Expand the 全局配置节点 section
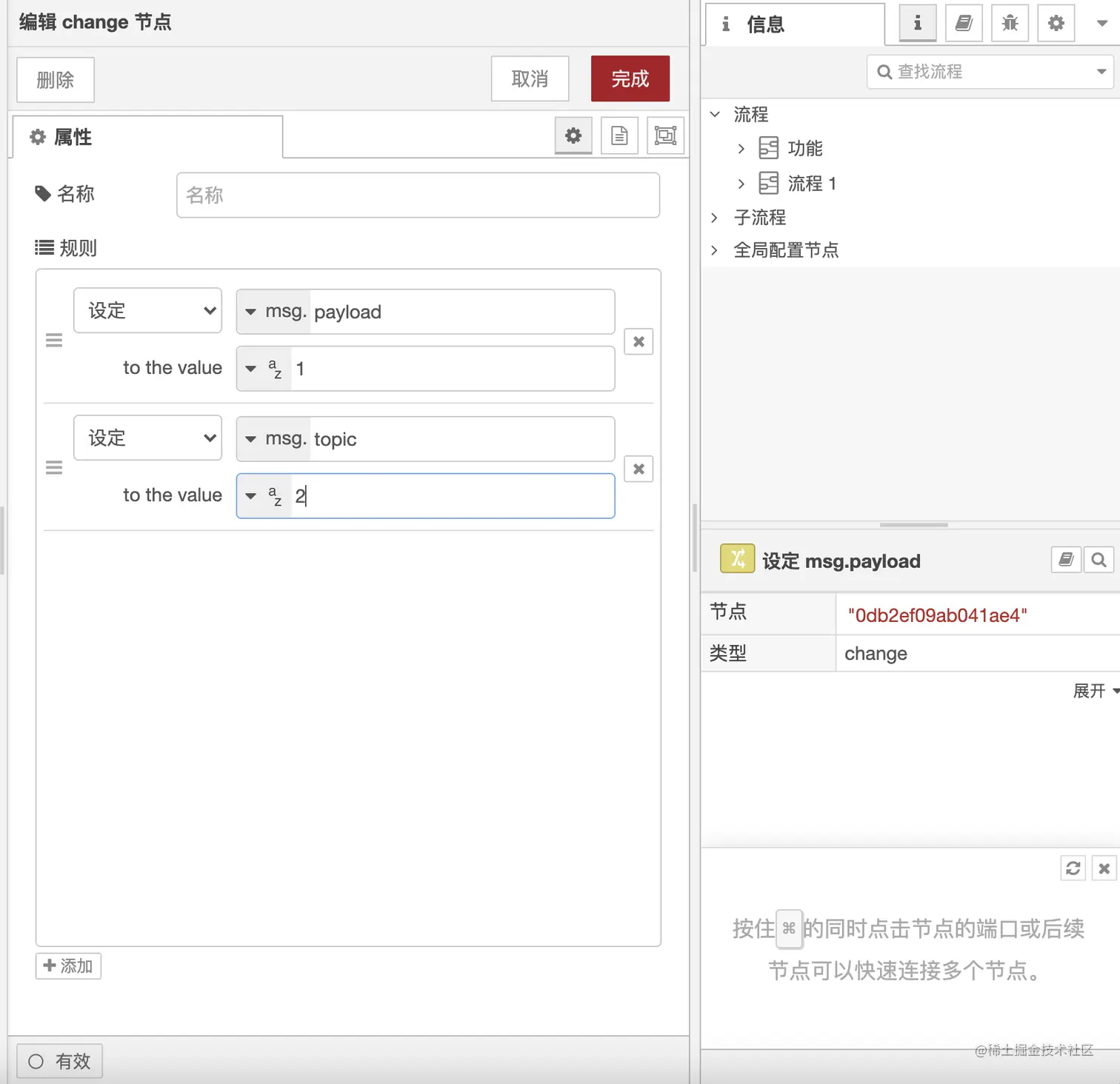1120x1084 pixels. coord(715,250)
